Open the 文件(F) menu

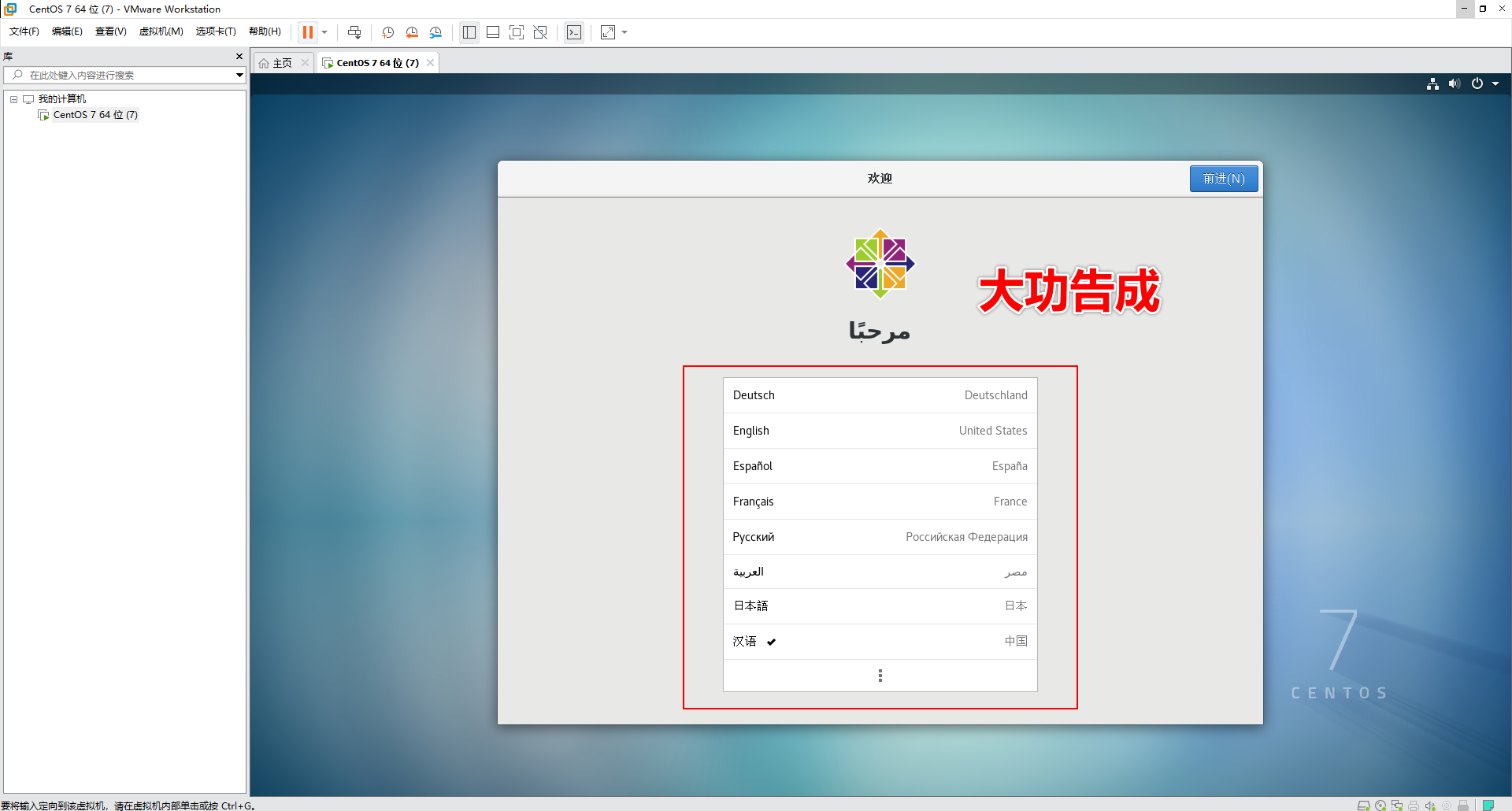pyautogui.click(x=24, y=31)
